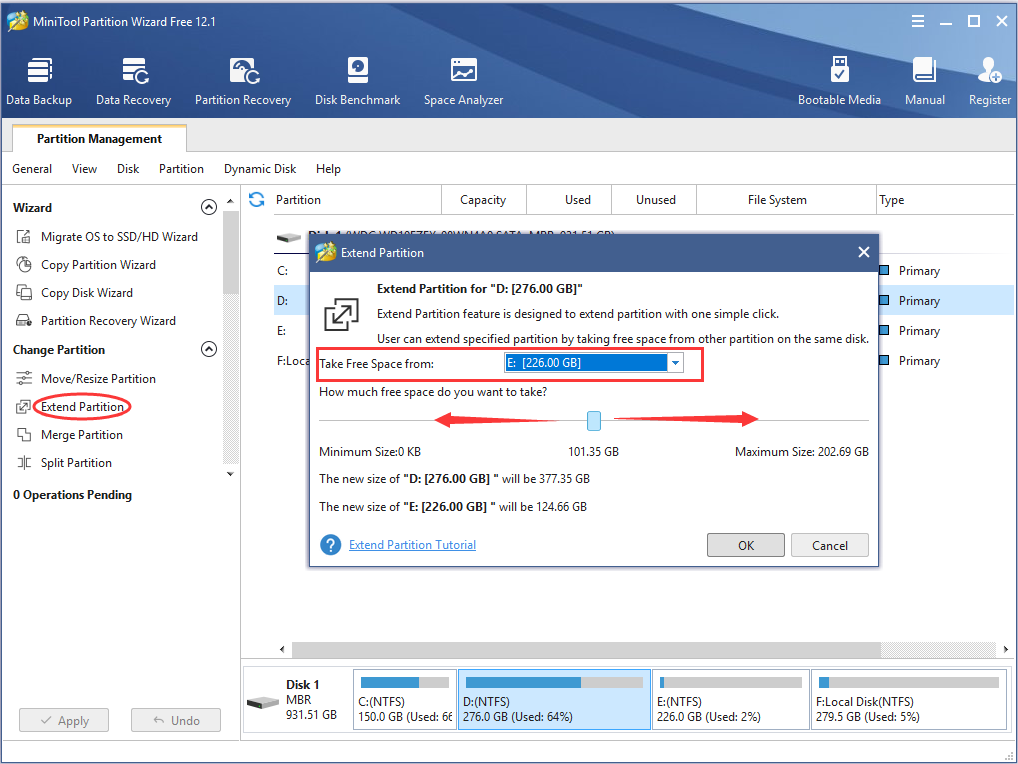This screenshot has height=764, width=1018.
Task: Open the Partition menu
Action: tap(181, 169)
